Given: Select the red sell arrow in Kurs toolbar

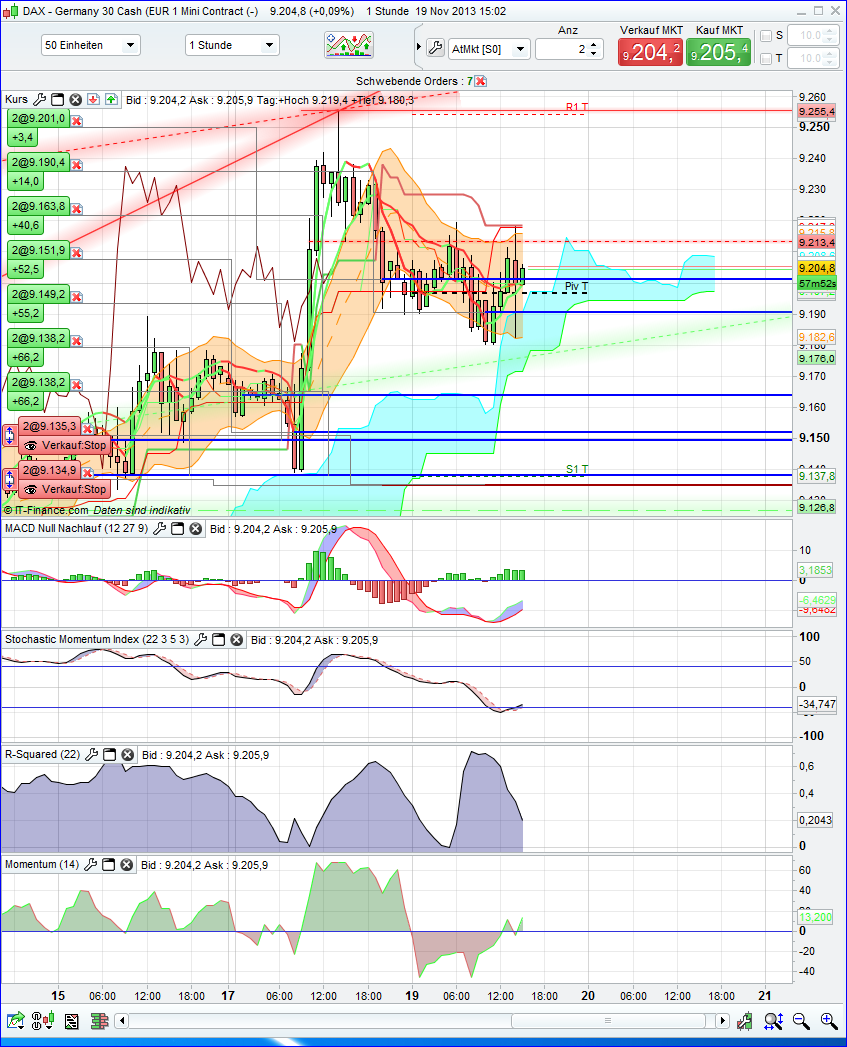Looking at the screenshot, I should [x=92, y=99].
